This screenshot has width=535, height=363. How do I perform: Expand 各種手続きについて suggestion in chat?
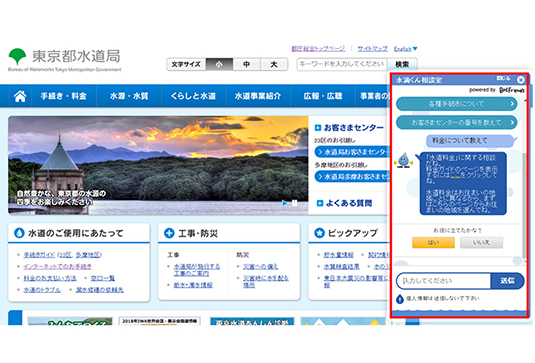pyautogui.click(x=457, y=104)
